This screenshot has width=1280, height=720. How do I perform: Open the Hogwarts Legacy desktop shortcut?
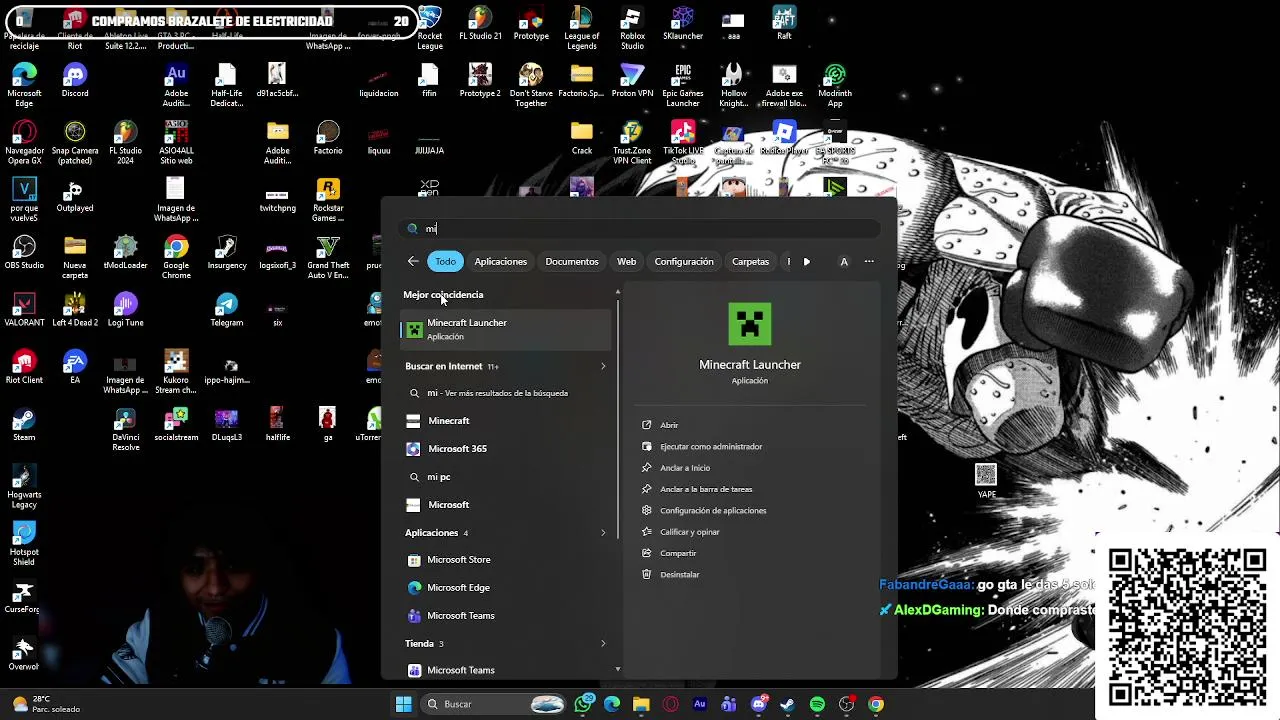click(x=24, y=487)
